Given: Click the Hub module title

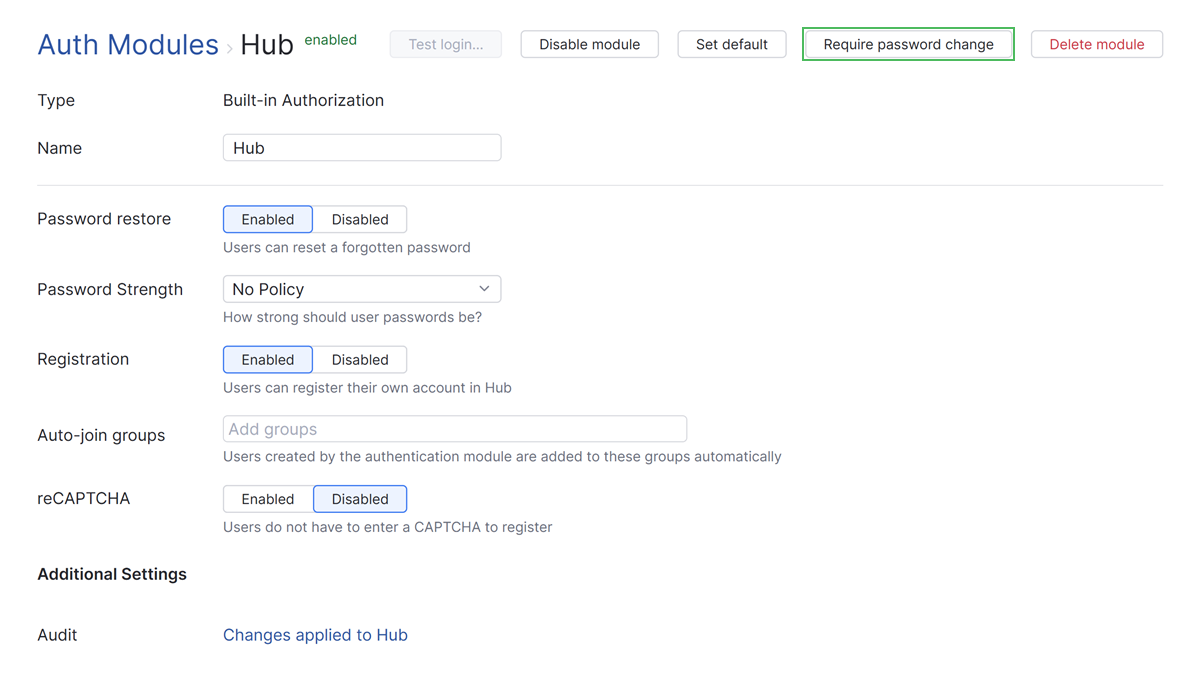Looking at the screenshot, I should pyautogui.click(x=267, y=44).
